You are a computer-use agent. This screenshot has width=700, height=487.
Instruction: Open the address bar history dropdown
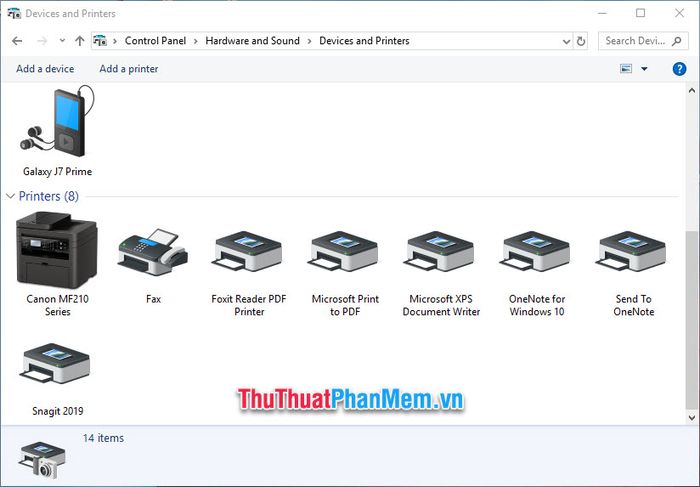[567, 42]
